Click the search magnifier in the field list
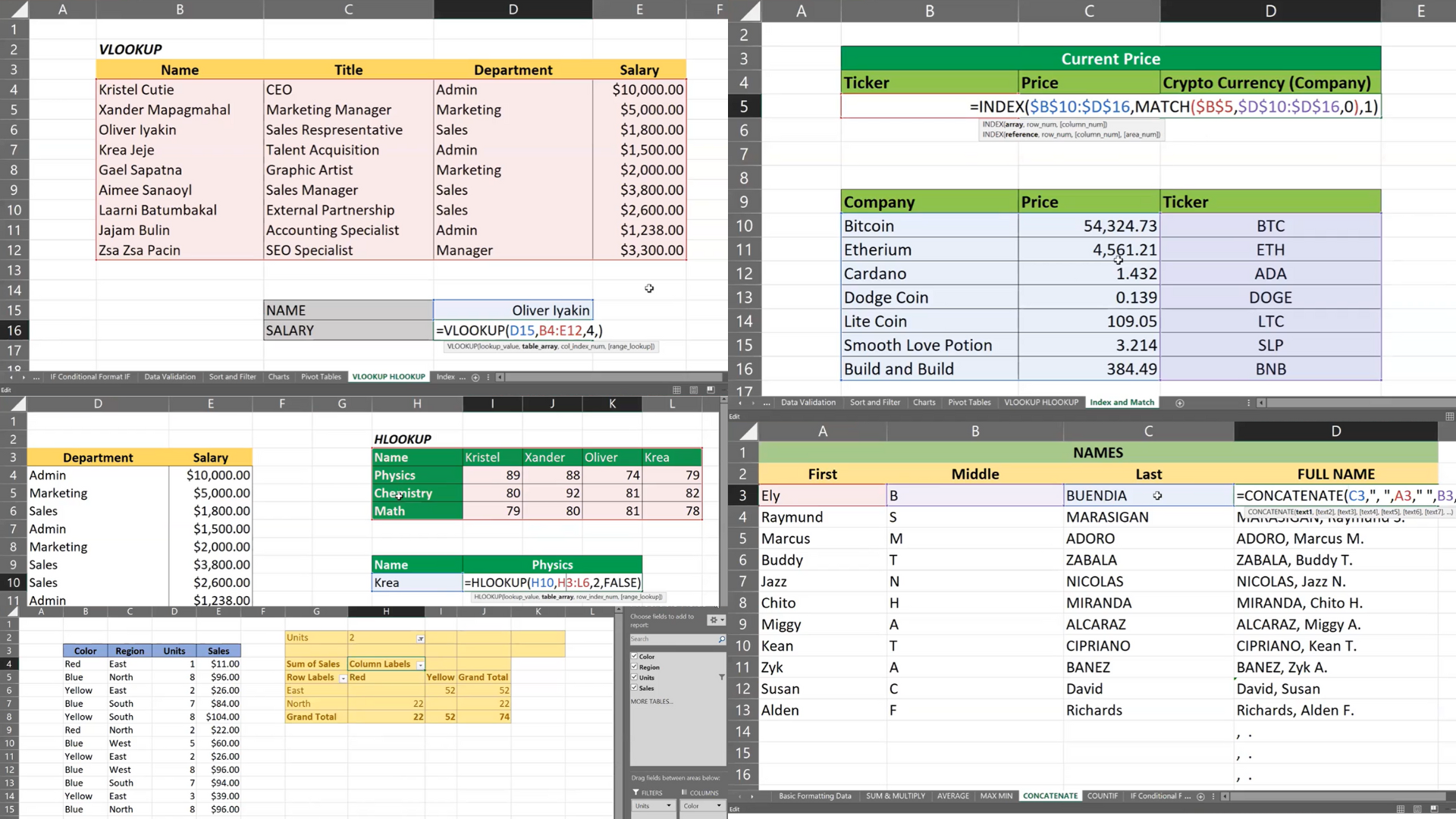Viewport: 1456px width, 819px height. point(721,639)
